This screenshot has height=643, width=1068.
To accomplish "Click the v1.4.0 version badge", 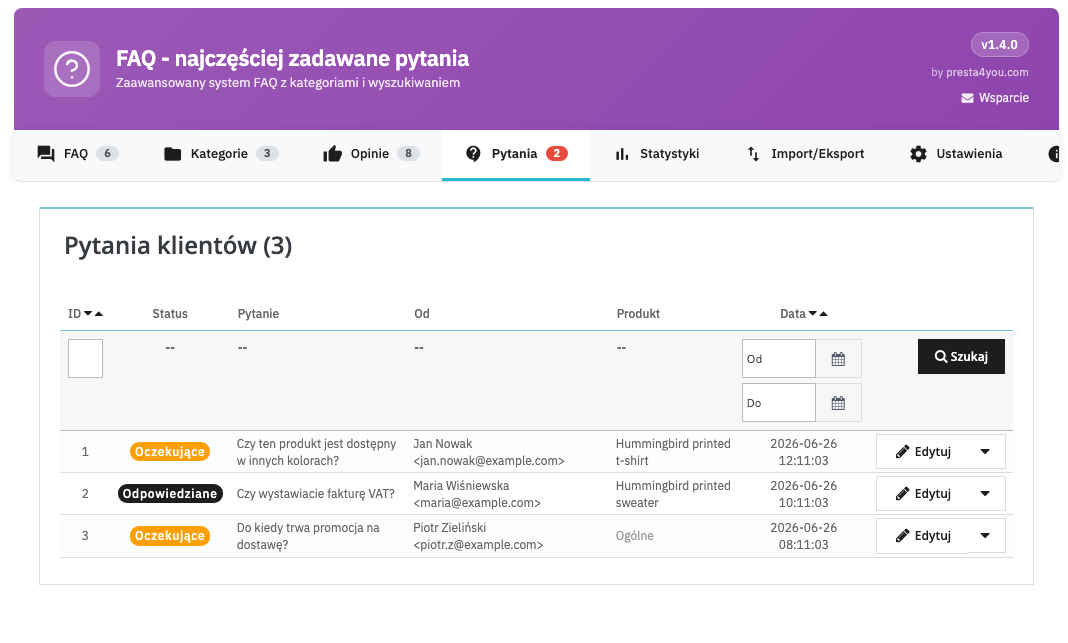I will coord(999,45).
